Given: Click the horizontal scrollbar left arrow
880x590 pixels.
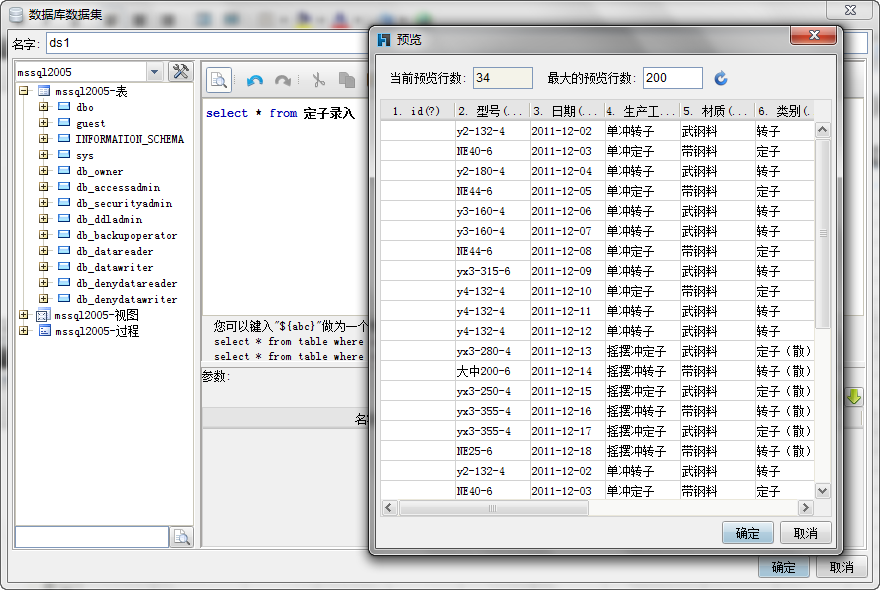Looking at the screenshot, I should (x=388, y=508).
